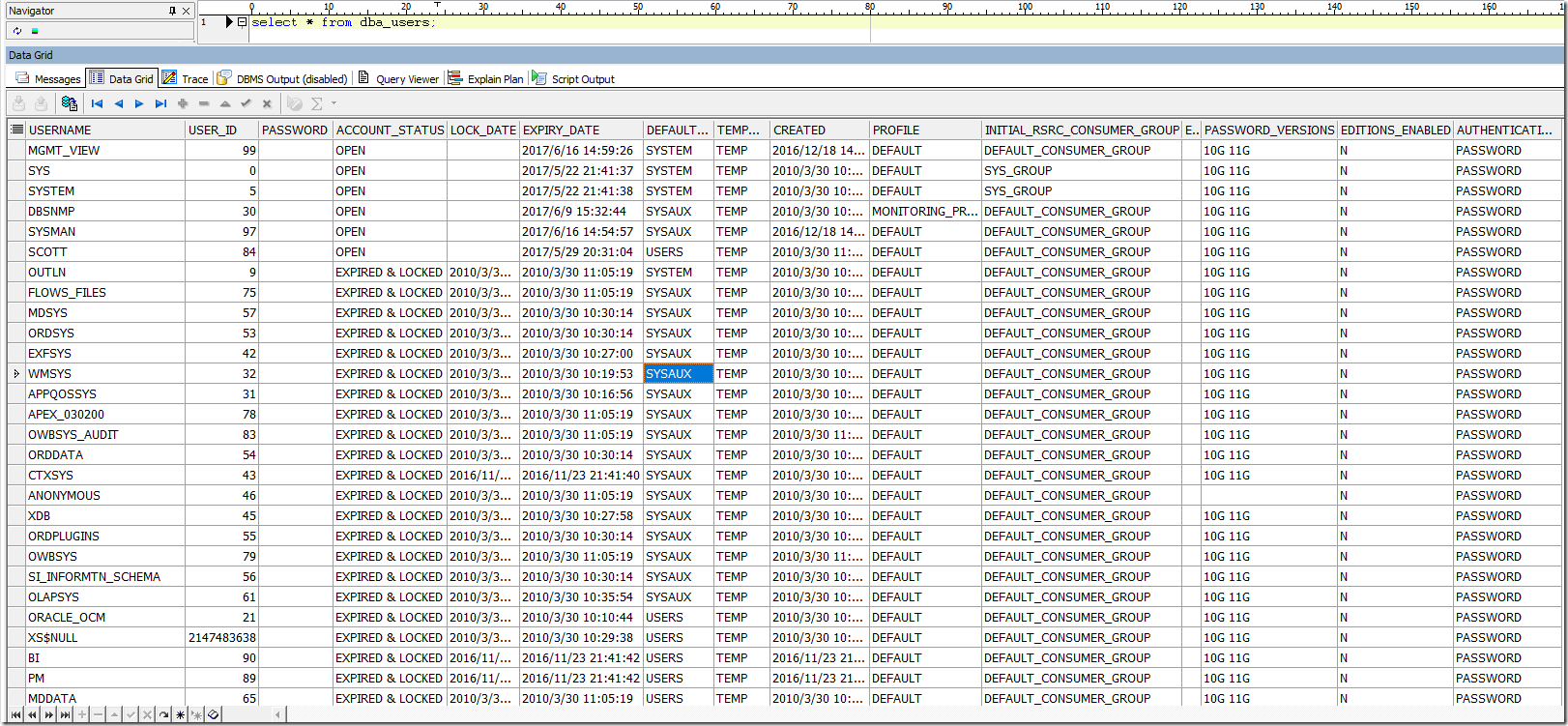Click the horizontal scrollbar left arrow

[278, 714]
